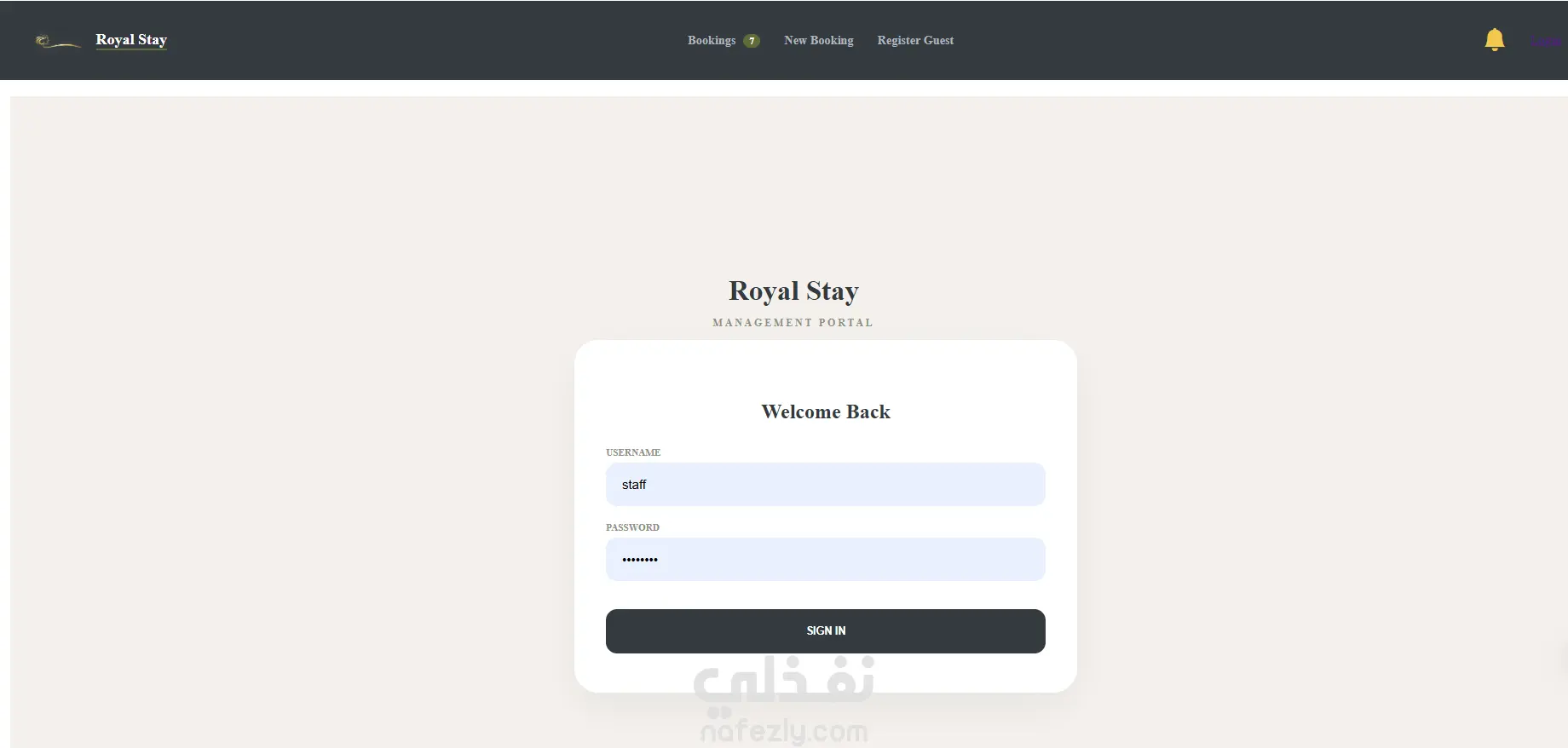This screenshot has height=748, width=1568.
Task: Open the notifications bell icon
Action: 1494,39
